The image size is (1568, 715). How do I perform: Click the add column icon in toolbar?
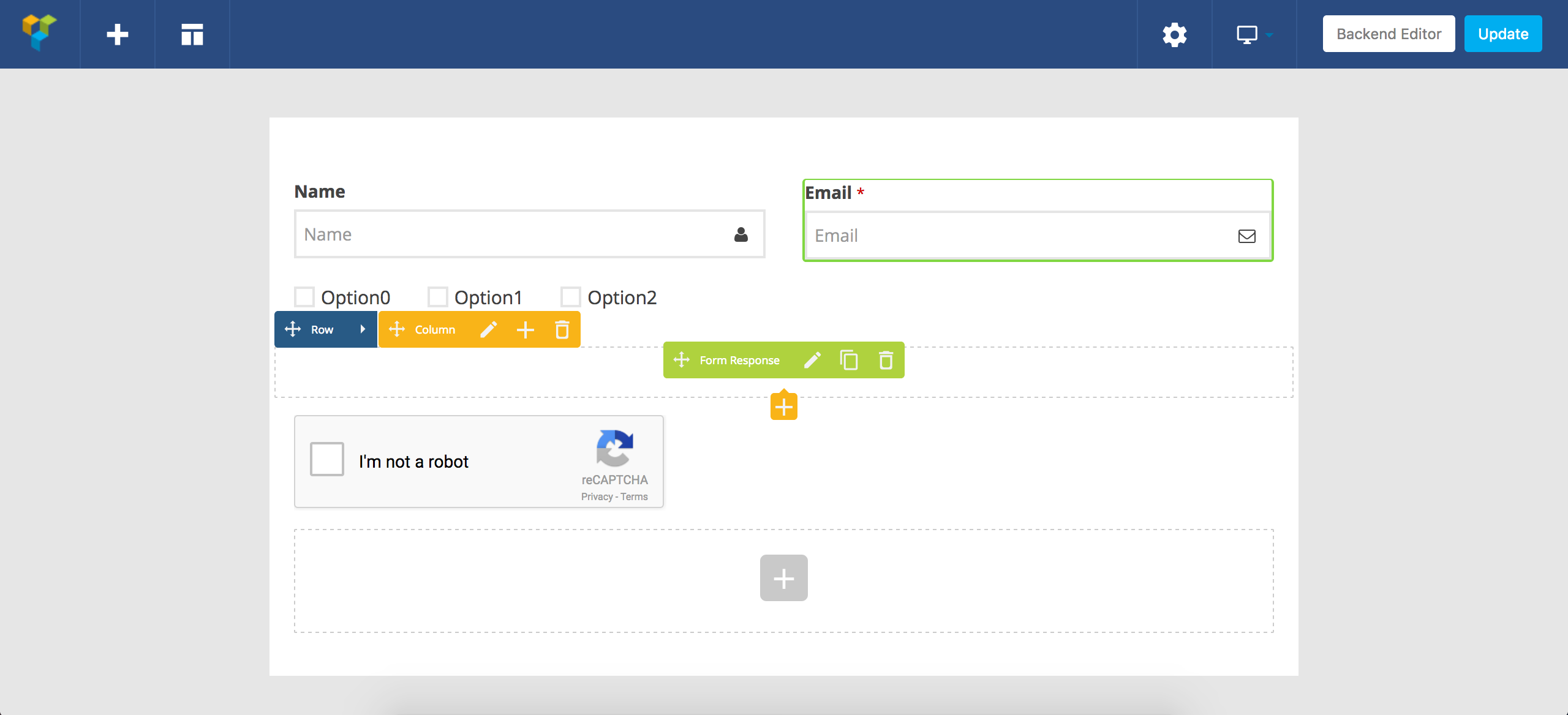coord(524,330)
